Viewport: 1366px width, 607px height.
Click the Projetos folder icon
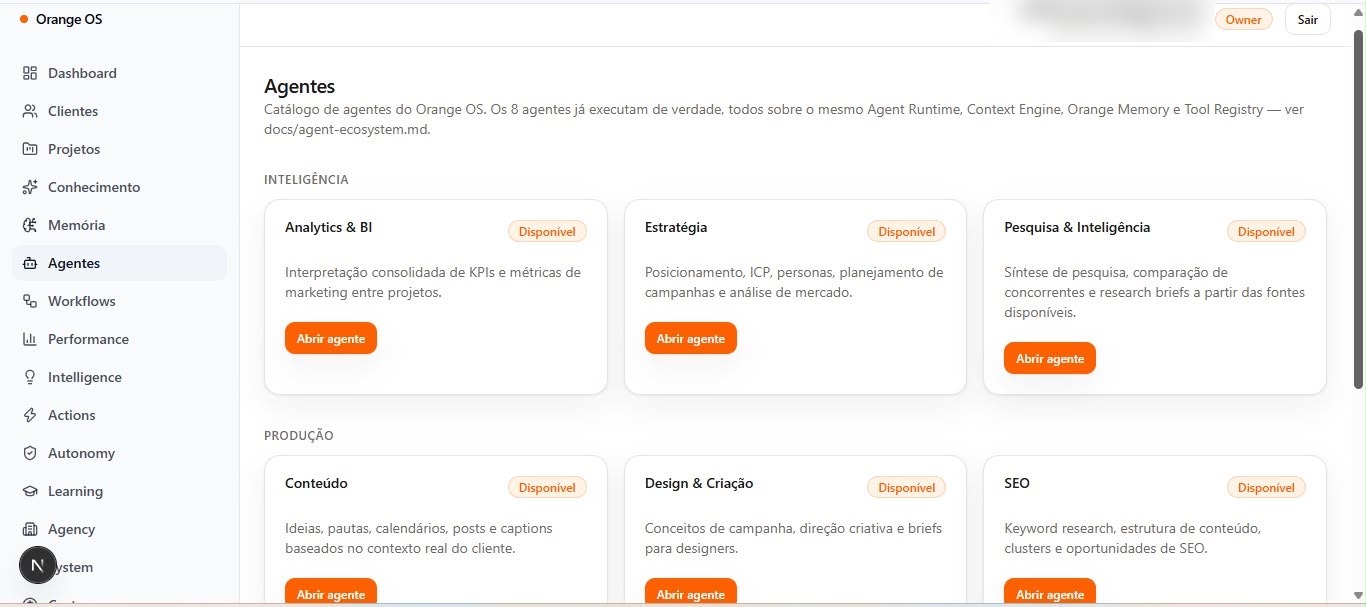[30, 149]
